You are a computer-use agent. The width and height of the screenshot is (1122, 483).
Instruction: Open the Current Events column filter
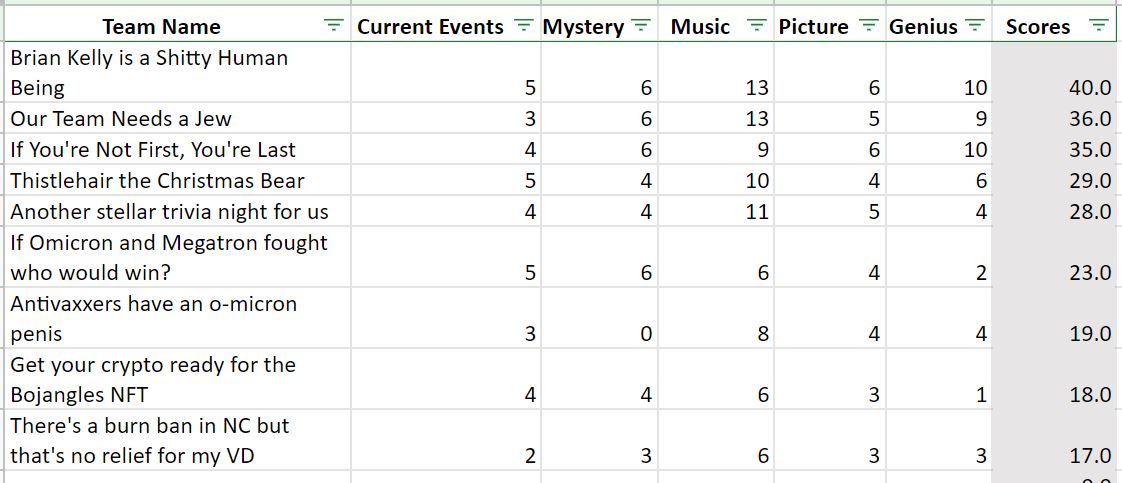525,26
